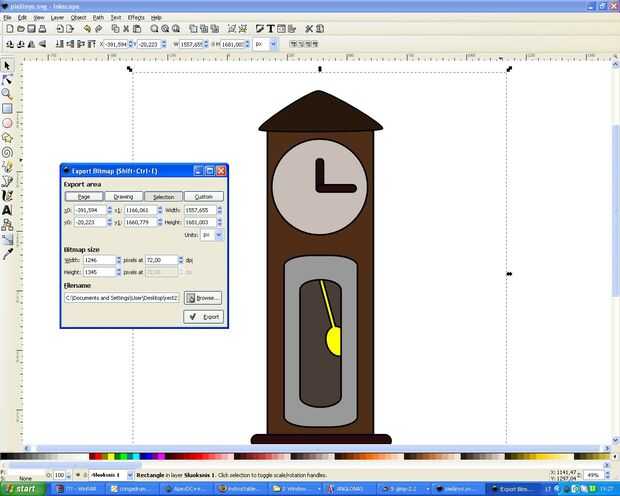Pick the red swatch in palette
Viewport: 620px width, 496px height.
click(97, 456)
